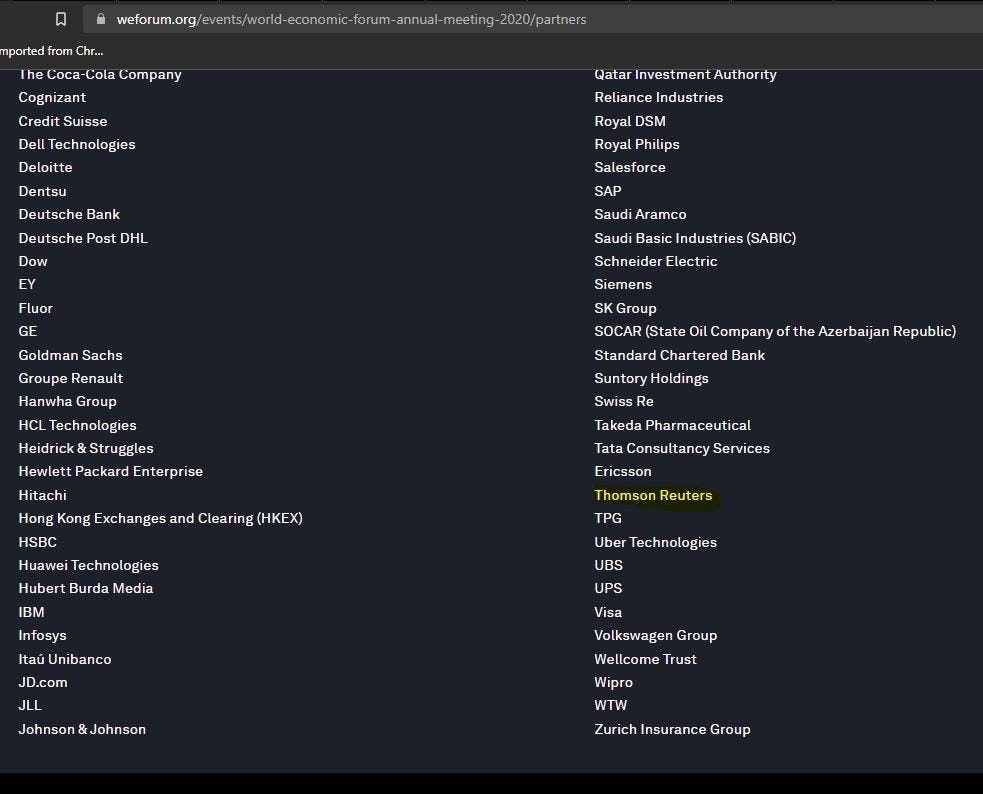This screenshot has height=794, width=983.
Task: Click Royal Philips in the list
Action: tap(637, 144)
